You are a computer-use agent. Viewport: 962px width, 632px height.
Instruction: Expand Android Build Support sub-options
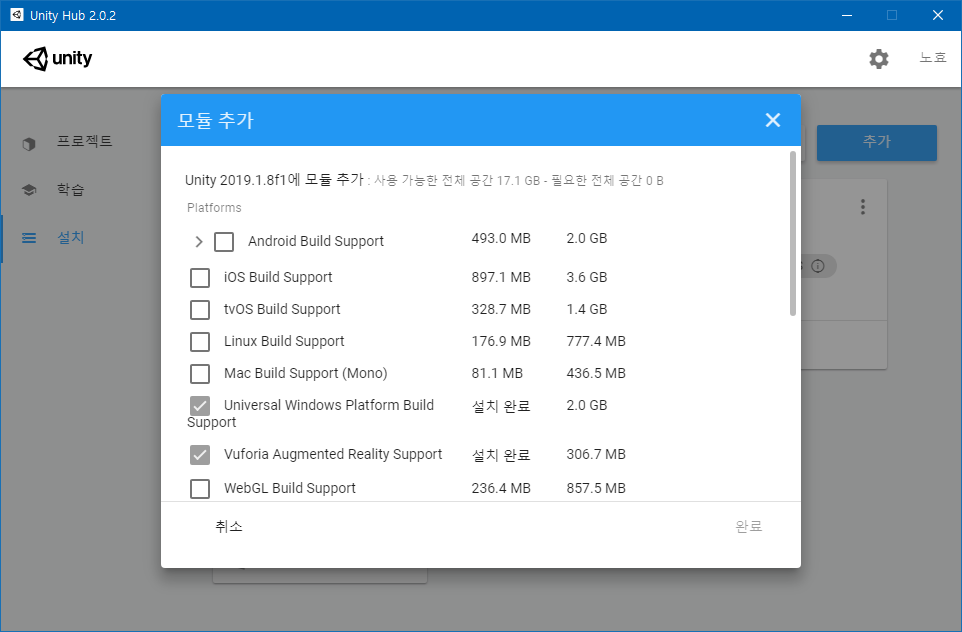point(198,242)
